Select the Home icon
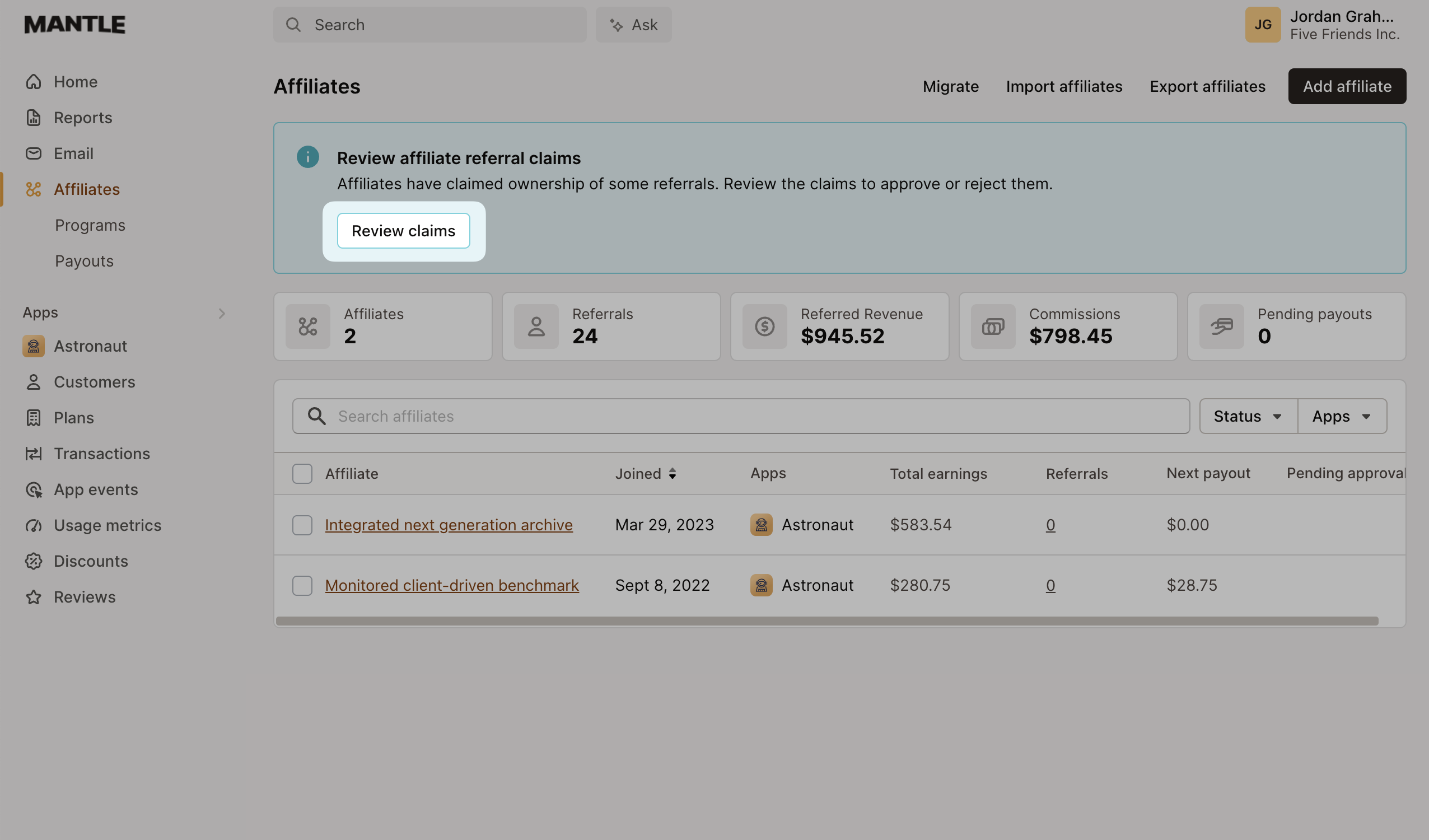This screenshot has height=840, width=1429. pos(34,82)
